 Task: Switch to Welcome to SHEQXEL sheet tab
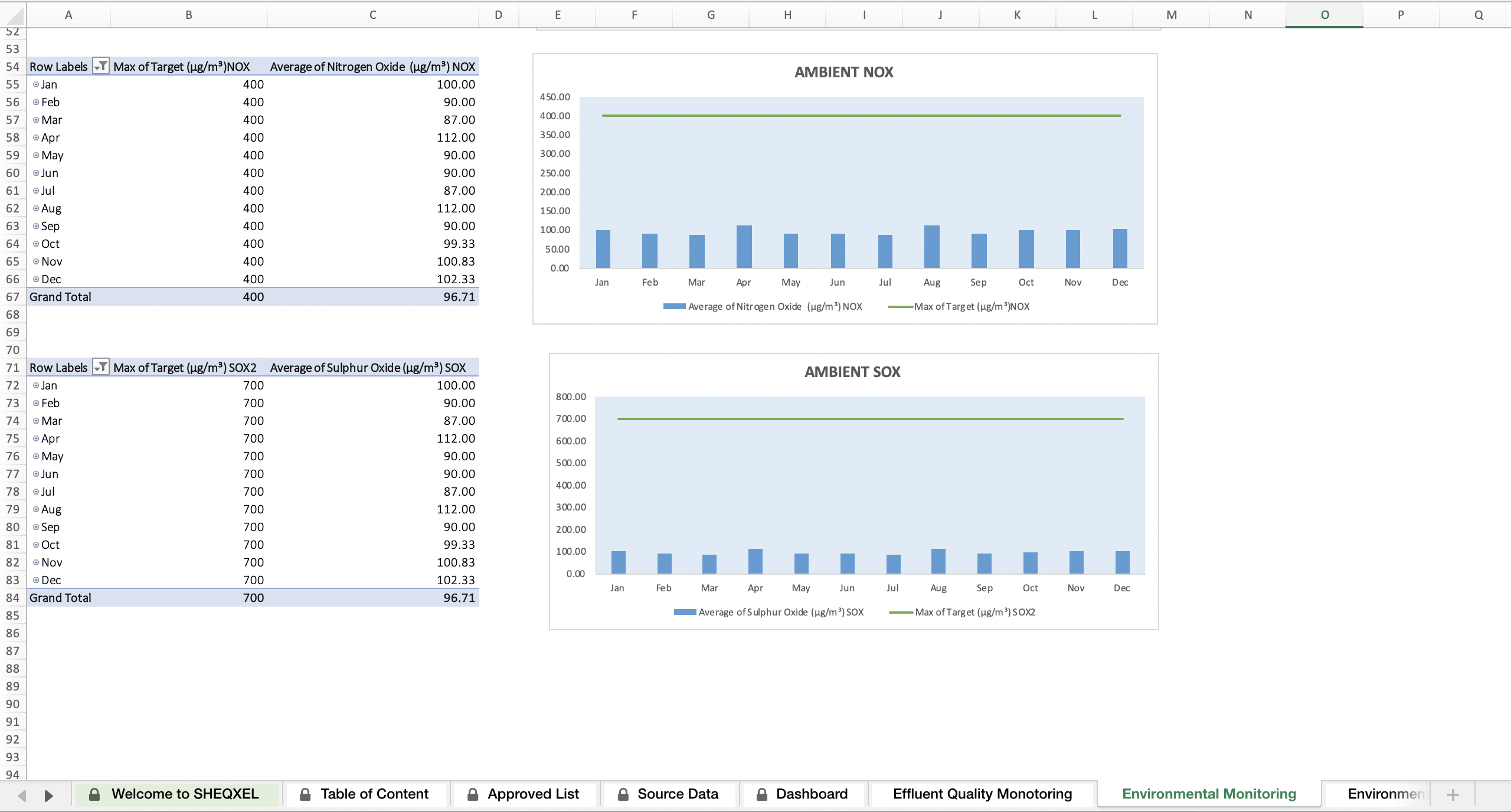[x=176, y=794]
